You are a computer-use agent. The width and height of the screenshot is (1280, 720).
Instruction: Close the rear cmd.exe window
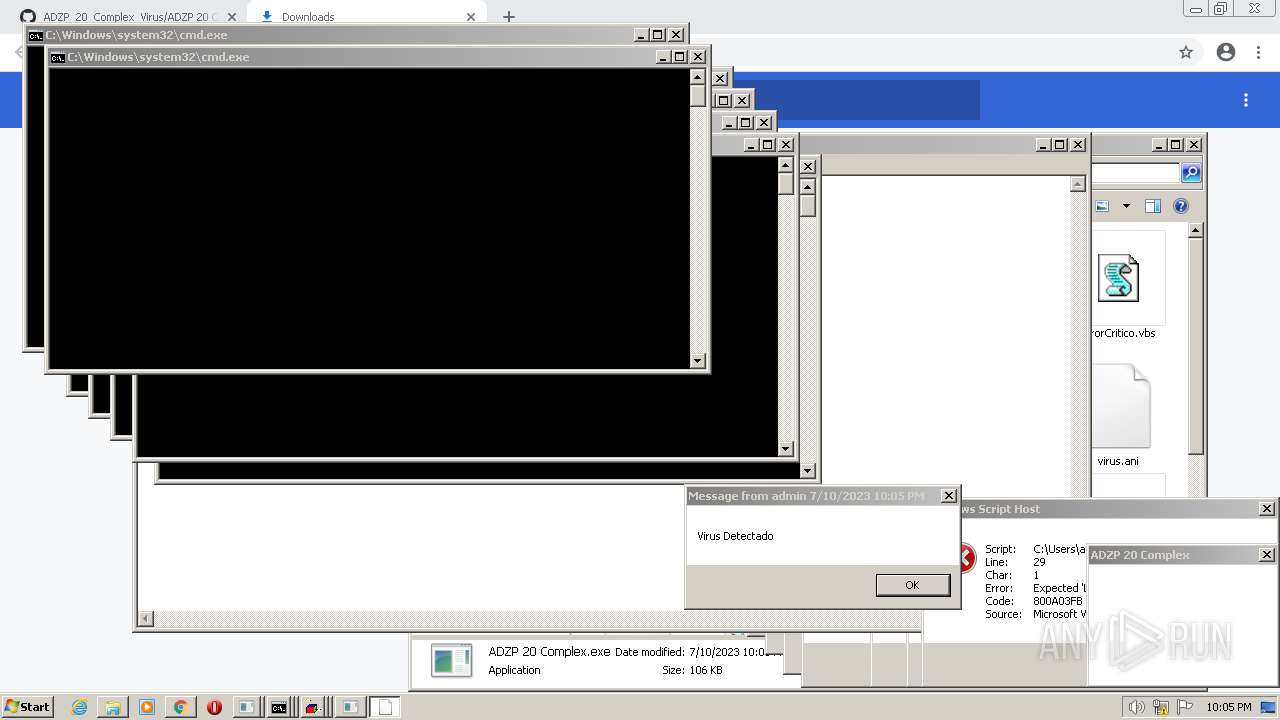[x=676, y=35]
